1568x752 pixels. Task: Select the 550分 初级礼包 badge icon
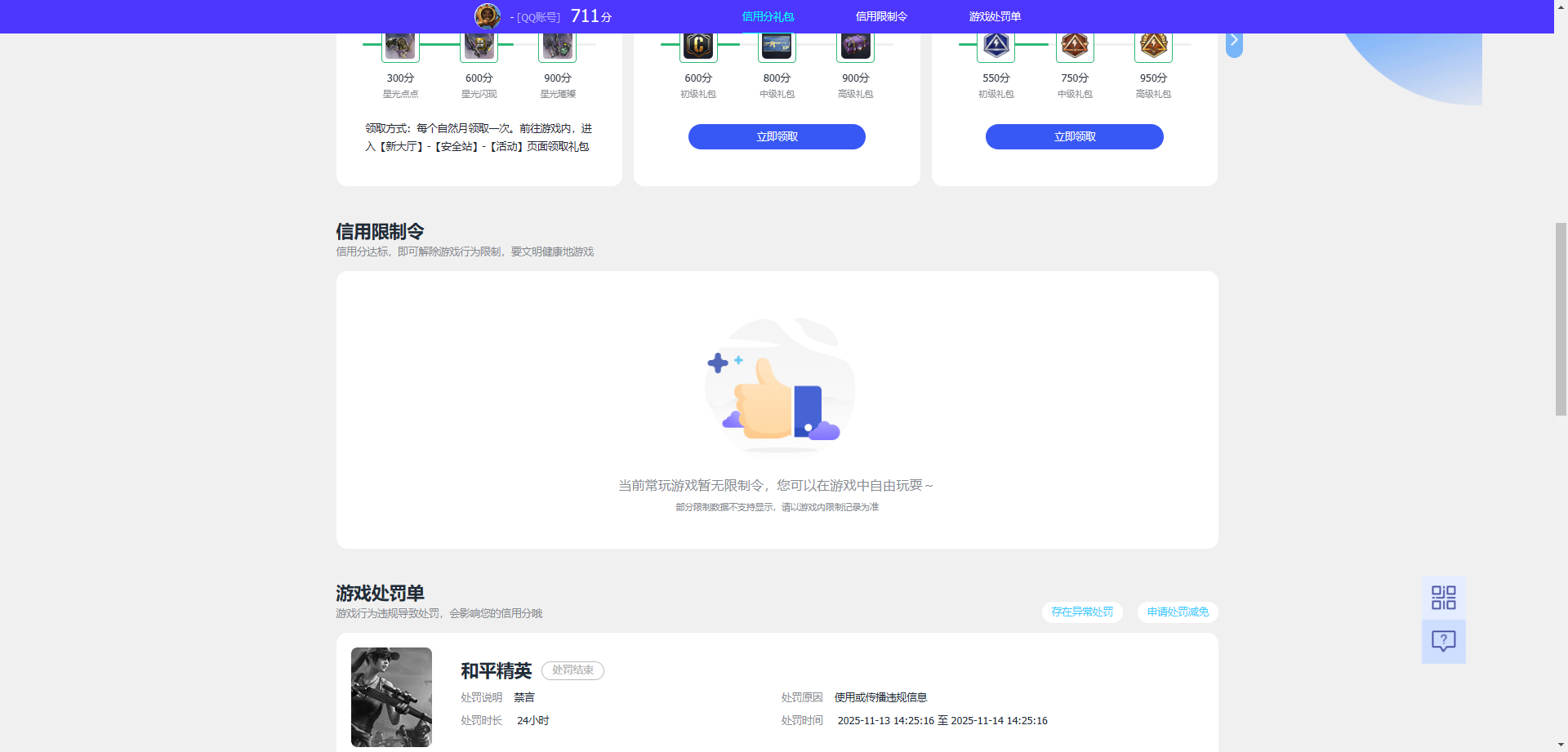tap(996, 46)
